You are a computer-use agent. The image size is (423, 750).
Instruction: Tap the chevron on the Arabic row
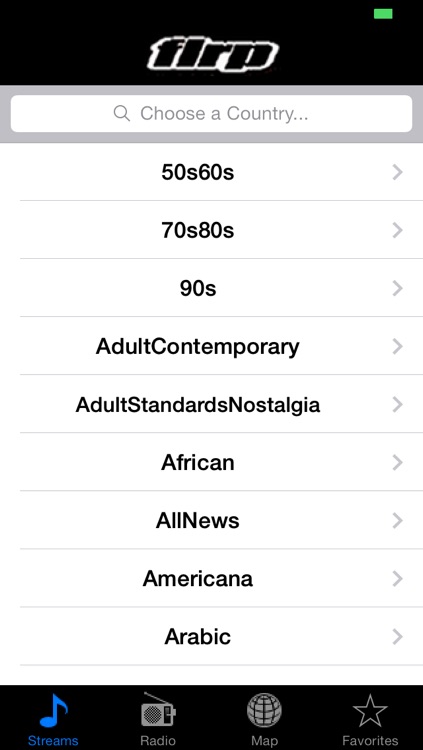tap(397, 637)
